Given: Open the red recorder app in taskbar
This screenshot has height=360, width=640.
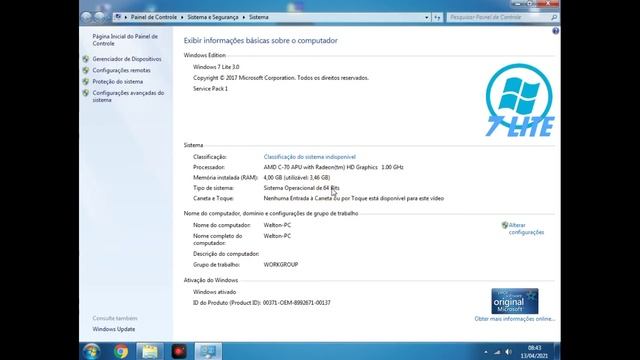Looking at the screenshot, I should point(179,351).
